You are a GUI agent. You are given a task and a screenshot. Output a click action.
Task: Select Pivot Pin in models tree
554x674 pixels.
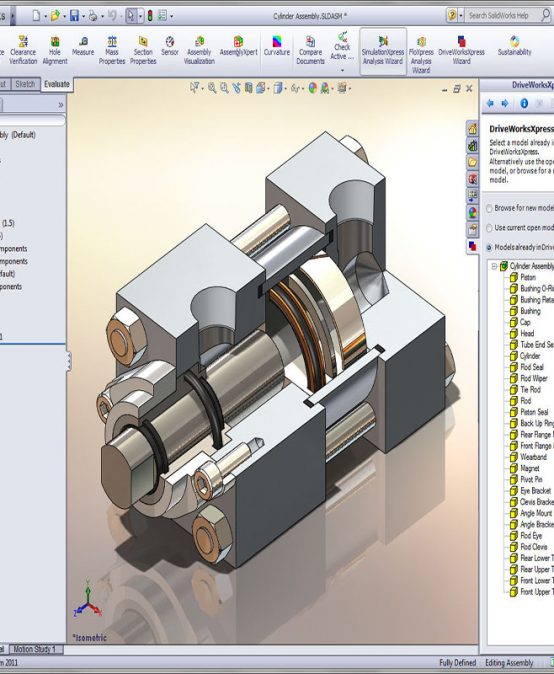(x=531, y=479)
